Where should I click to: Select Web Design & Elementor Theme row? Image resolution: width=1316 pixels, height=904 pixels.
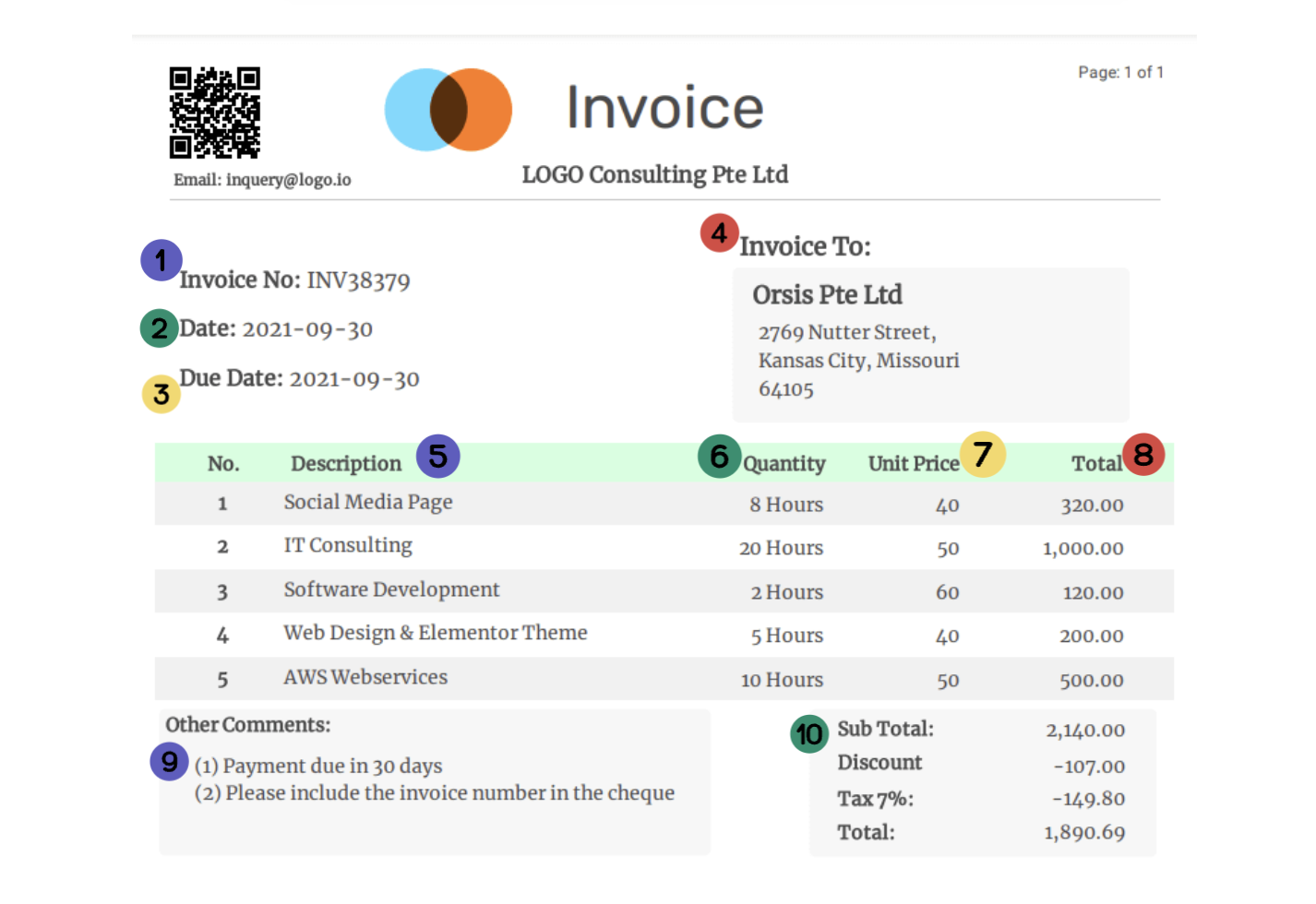664,635
